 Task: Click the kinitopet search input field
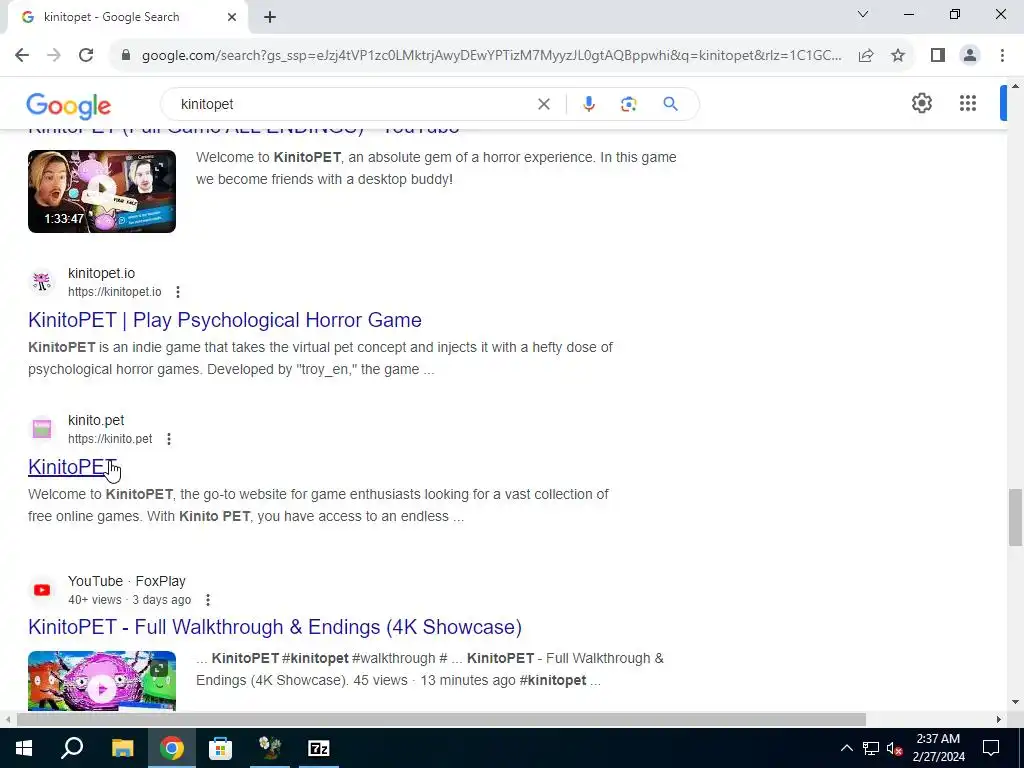coord(353,104)
